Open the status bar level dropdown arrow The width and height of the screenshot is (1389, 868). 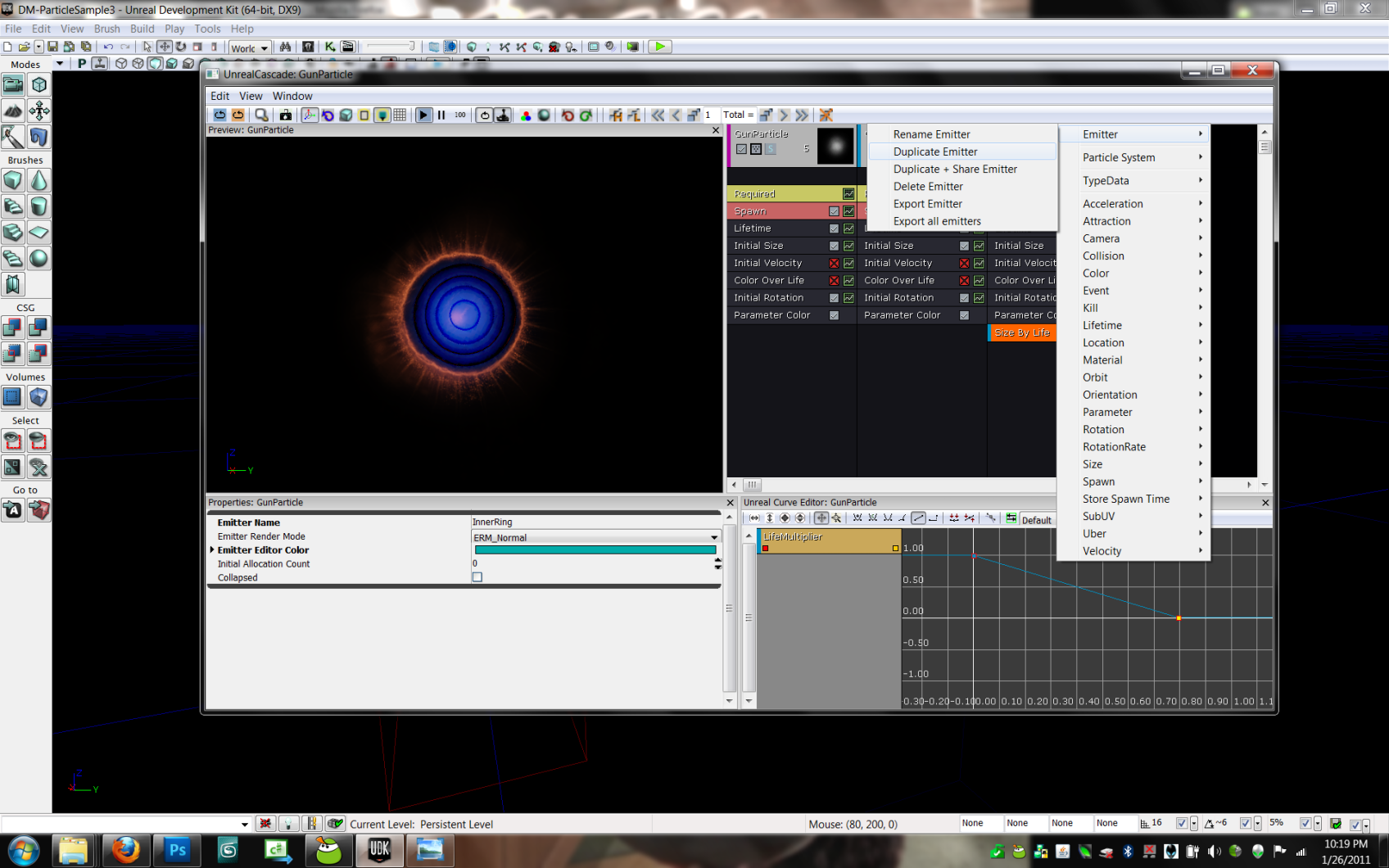244,825
